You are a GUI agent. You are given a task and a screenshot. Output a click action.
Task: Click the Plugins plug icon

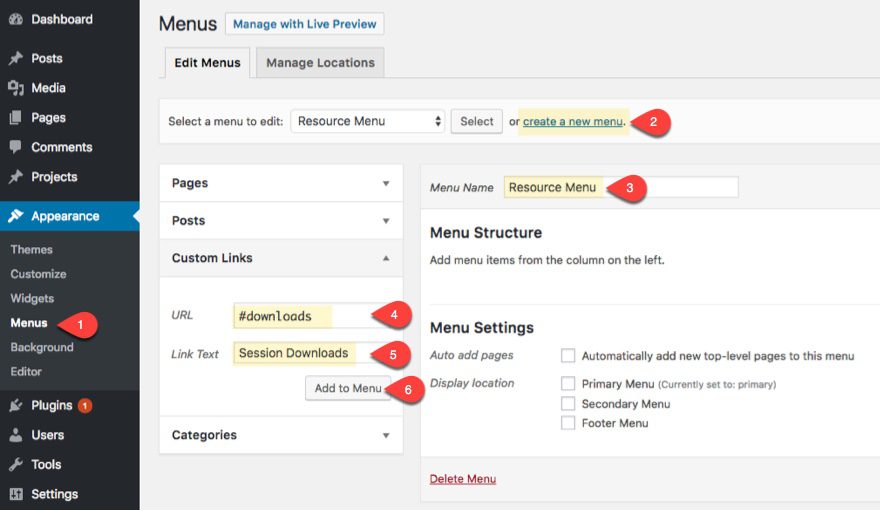[16, 406]
